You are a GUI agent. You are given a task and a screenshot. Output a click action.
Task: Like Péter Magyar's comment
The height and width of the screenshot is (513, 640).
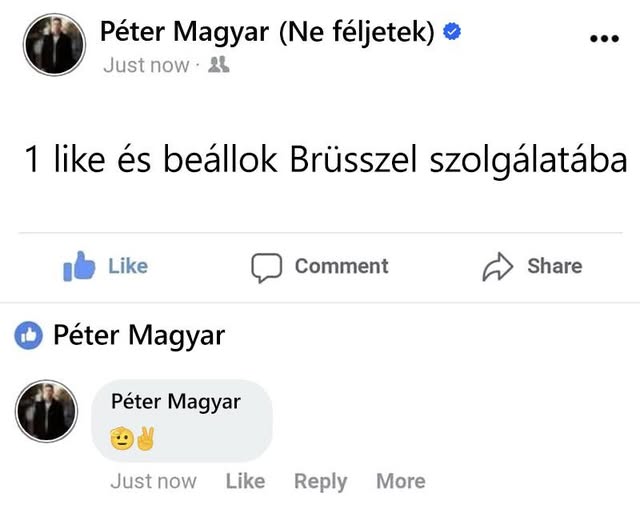pos(245,481)
